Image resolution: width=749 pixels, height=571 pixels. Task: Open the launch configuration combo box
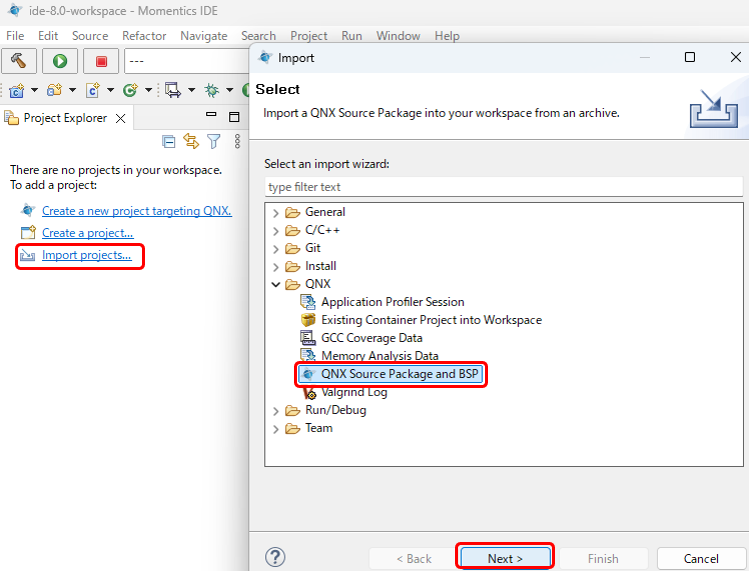click(x=186, y=61)
